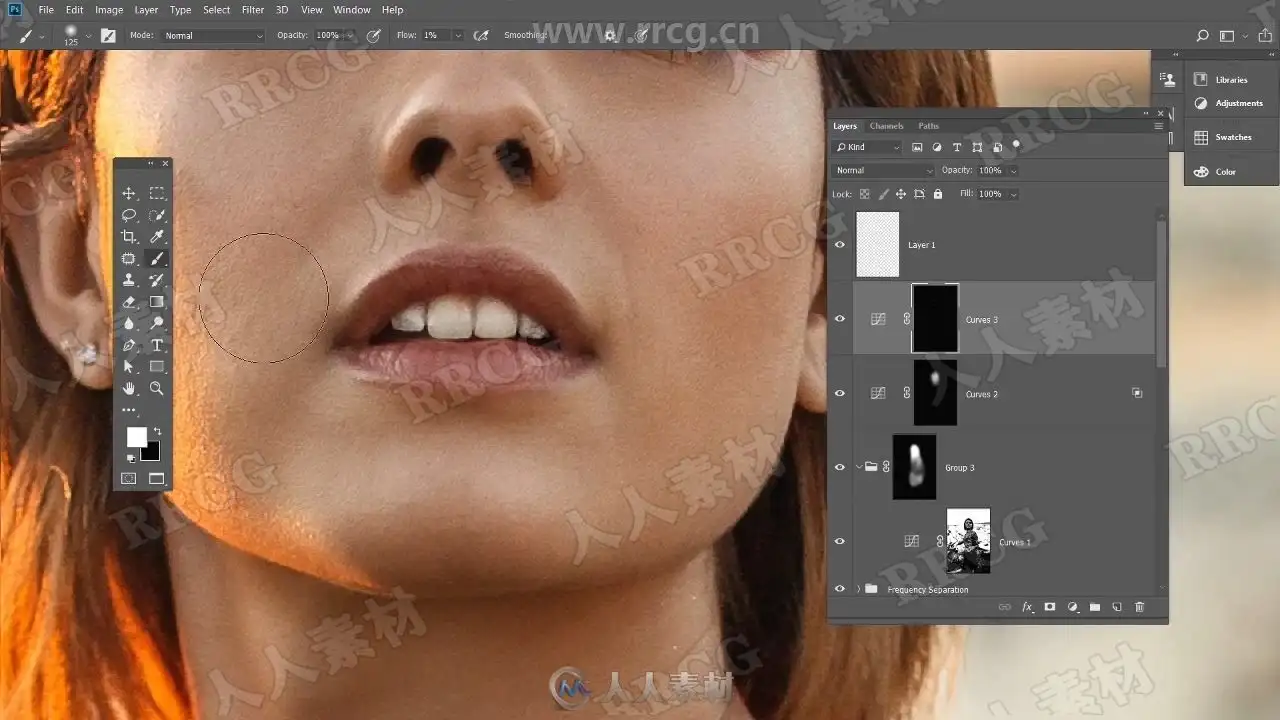Click the white foreground color swatch
Image resolution: width=1280 pixels, height=720 pixels.
[x=135, y=436]
